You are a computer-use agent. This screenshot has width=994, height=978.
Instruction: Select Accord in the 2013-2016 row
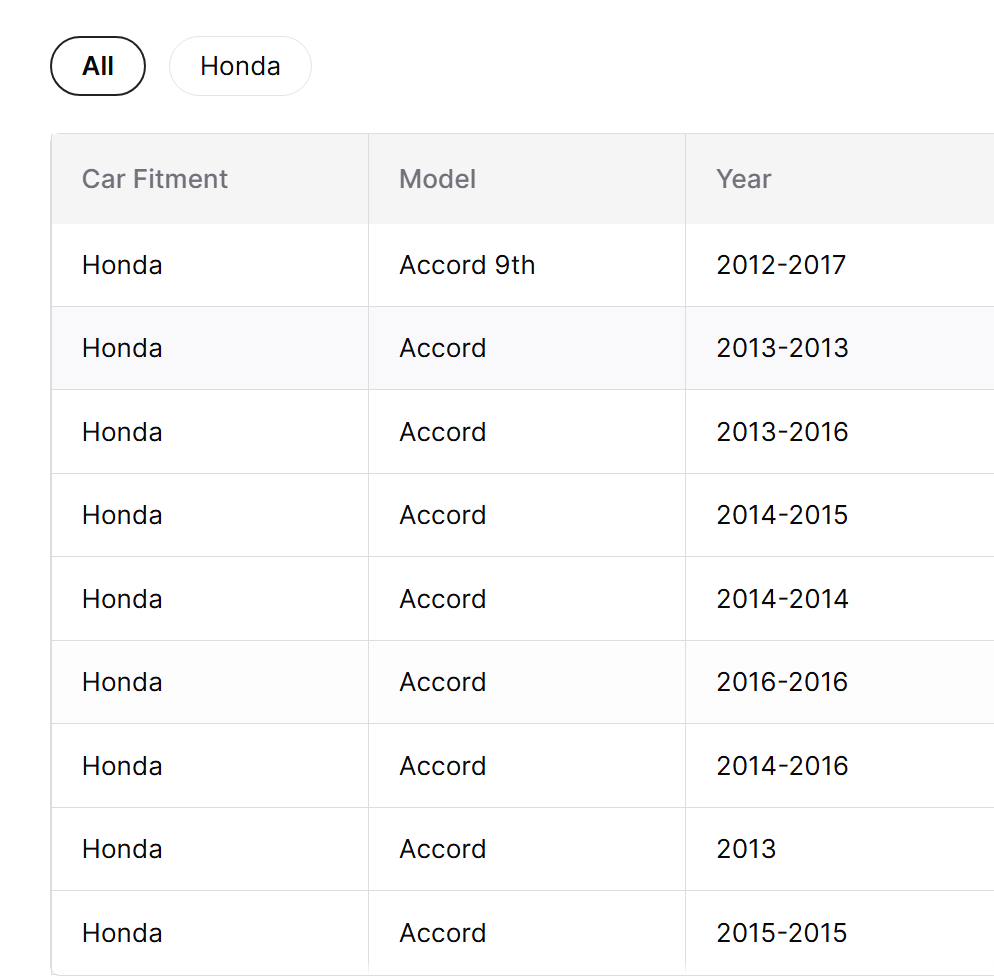pyautogui.click(x=443, y=432)
